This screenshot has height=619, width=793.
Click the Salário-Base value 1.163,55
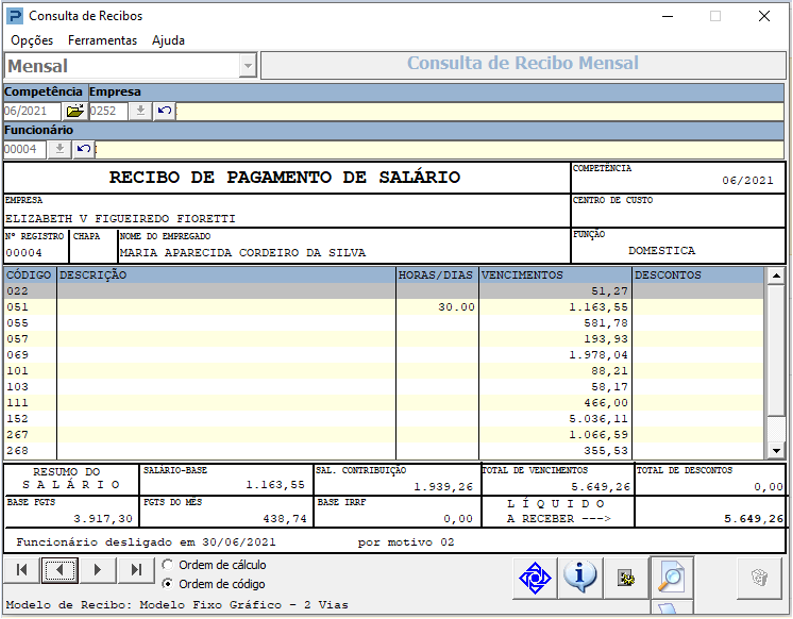pos(276,485)
